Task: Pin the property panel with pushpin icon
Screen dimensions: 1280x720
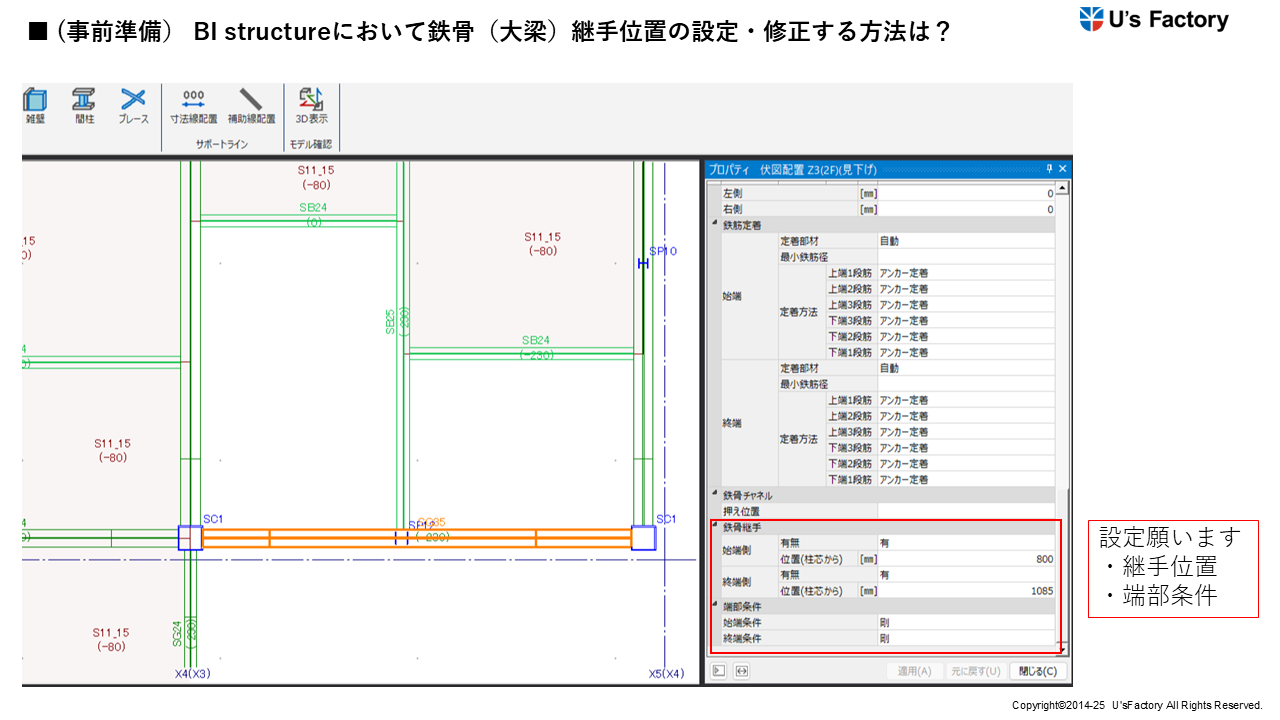Action: [1049, 169]
